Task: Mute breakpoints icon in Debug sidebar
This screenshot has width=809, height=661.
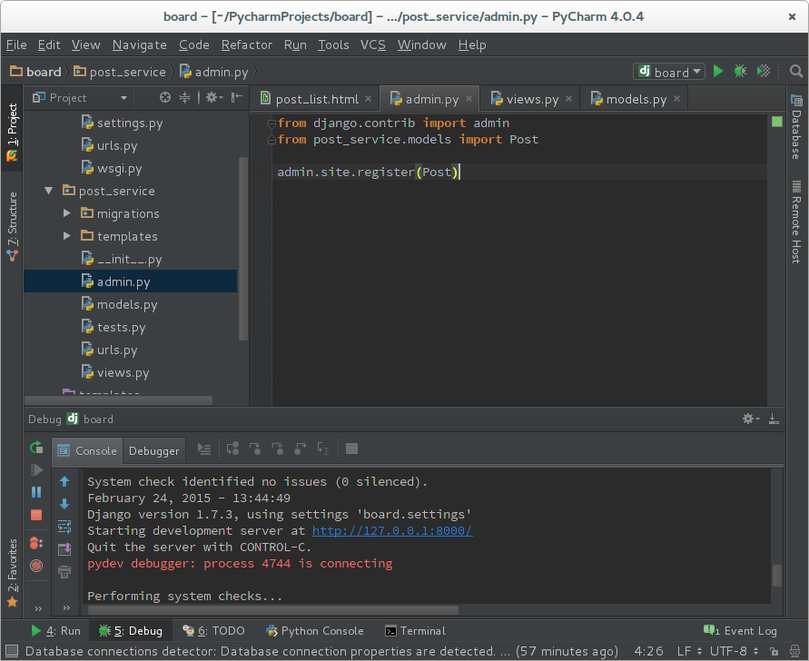Action: [36, 566]
